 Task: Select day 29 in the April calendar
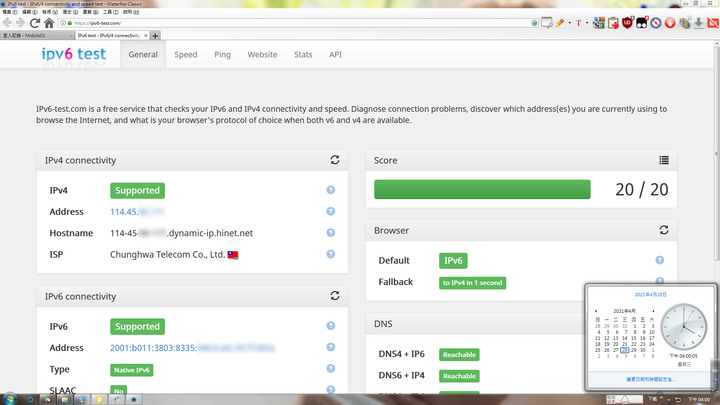[633, 350]
